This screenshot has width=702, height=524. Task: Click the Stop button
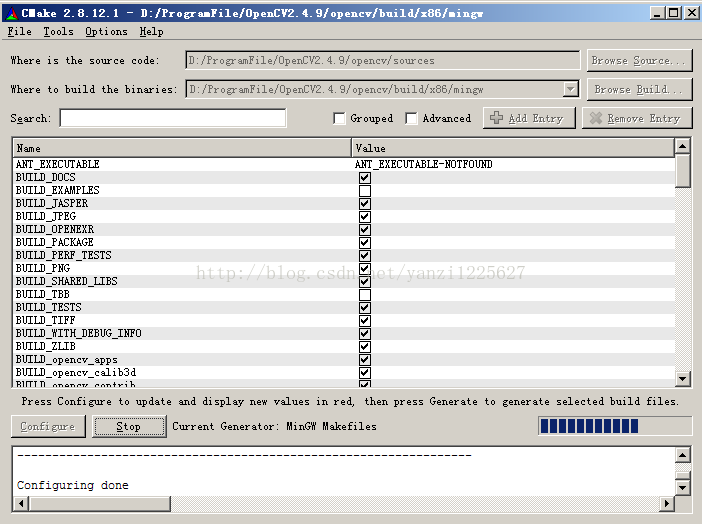129,426
